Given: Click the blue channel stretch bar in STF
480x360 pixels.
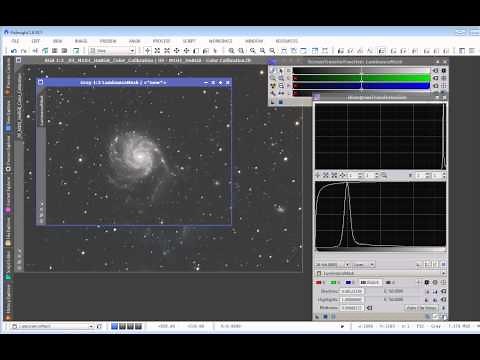Looking at the screenshot, I should pyautogui.click(x=362, y=86).
